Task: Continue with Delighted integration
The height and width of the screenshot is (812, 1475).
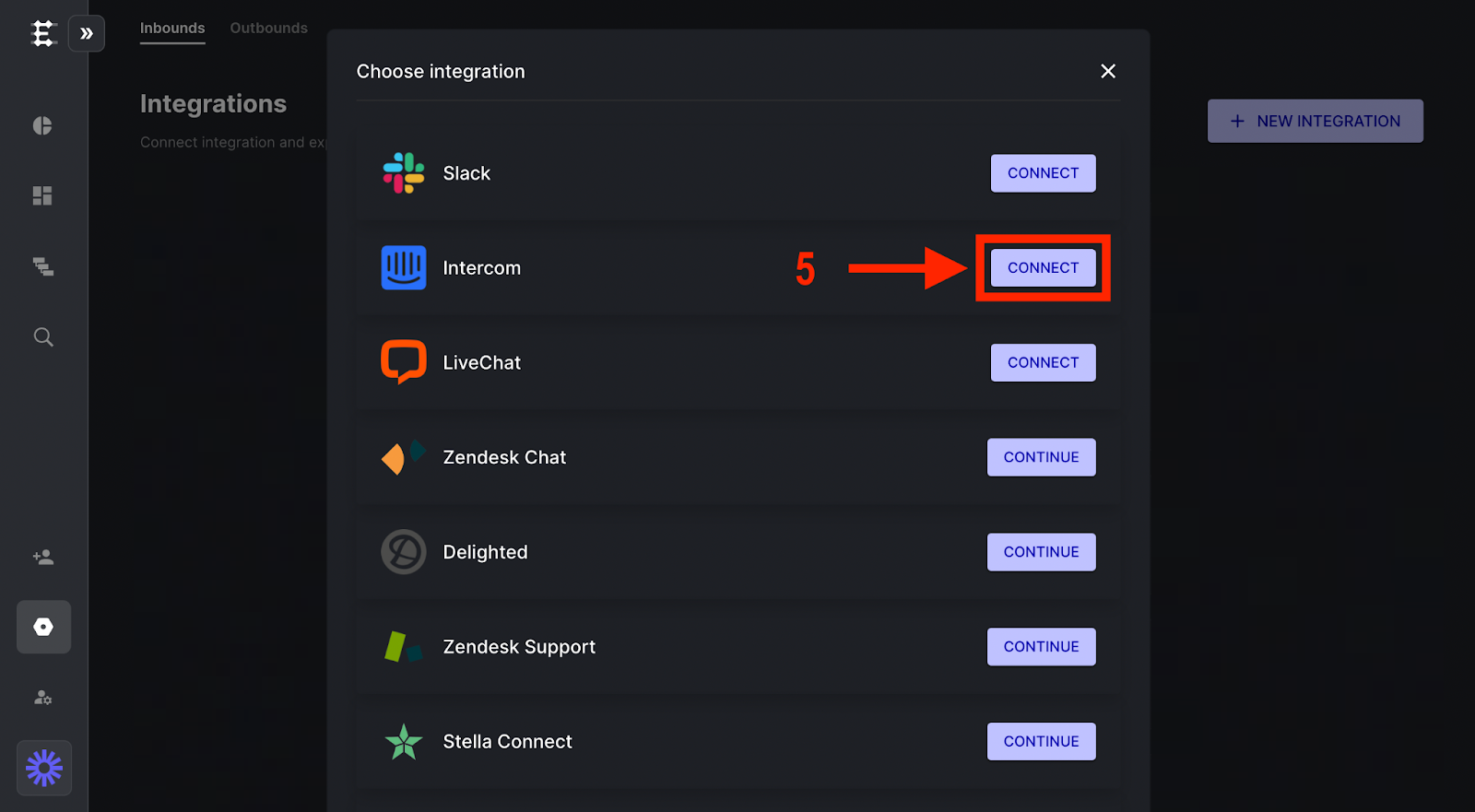Action: point(1041,552)
